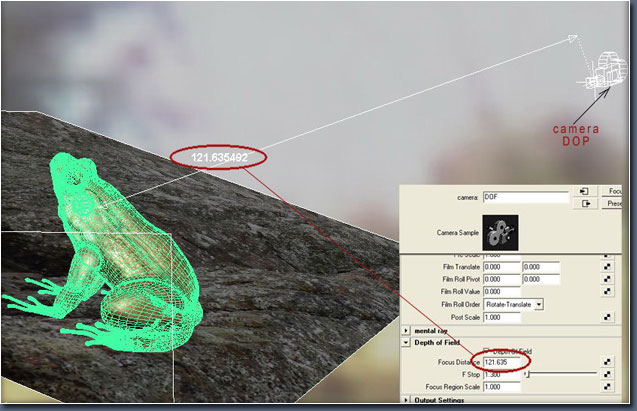
Task: Click the F Stop slider handle
Action: tap(528, 373)
